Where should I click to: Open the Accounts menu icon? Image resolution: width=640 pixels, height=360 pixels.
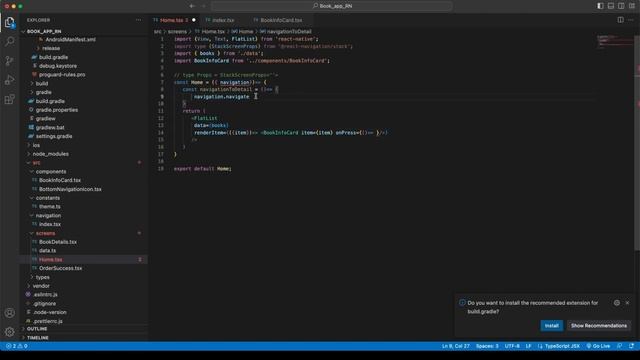[x=9, y=313]
